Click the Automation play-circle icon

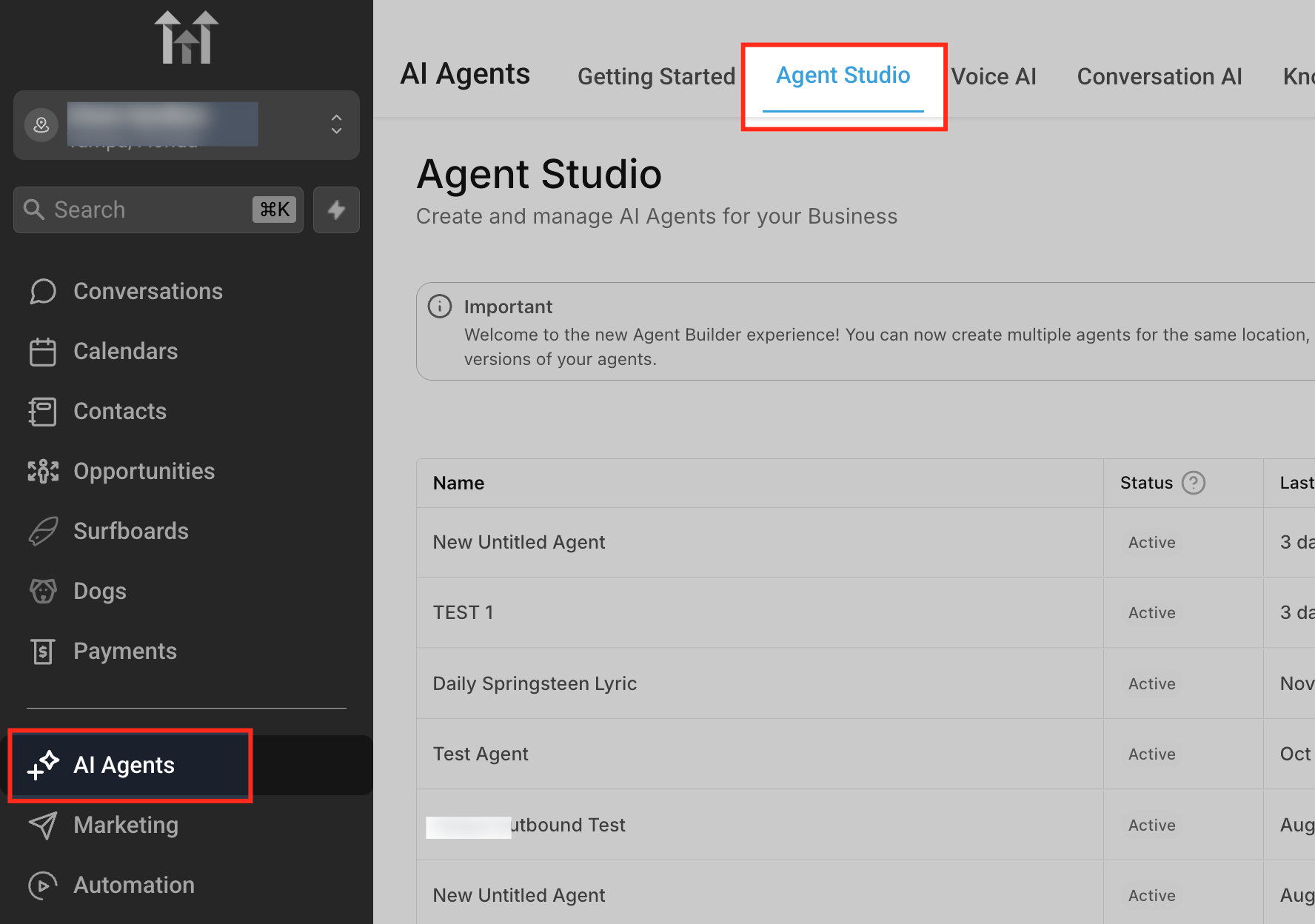pos(43,885)
